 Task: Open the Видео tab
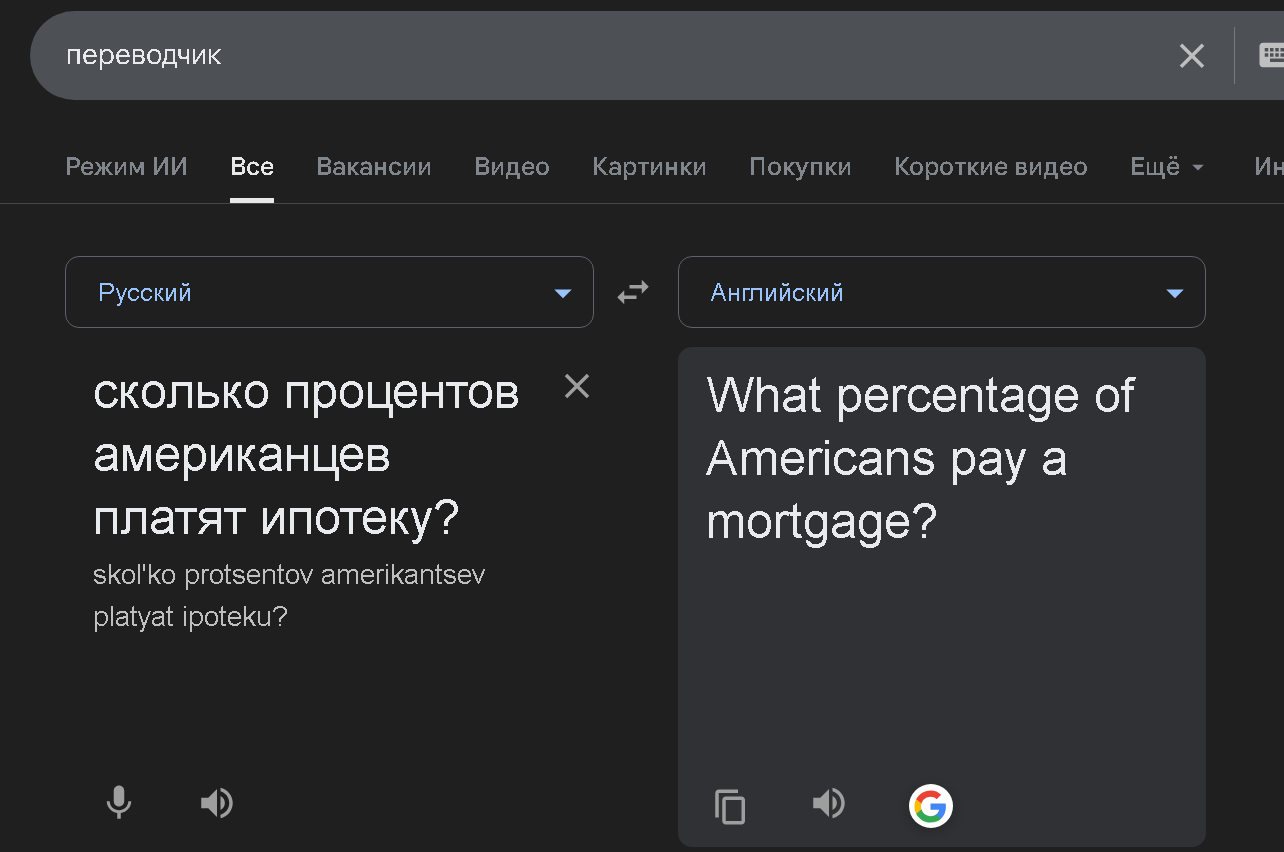tap(512, 167)
